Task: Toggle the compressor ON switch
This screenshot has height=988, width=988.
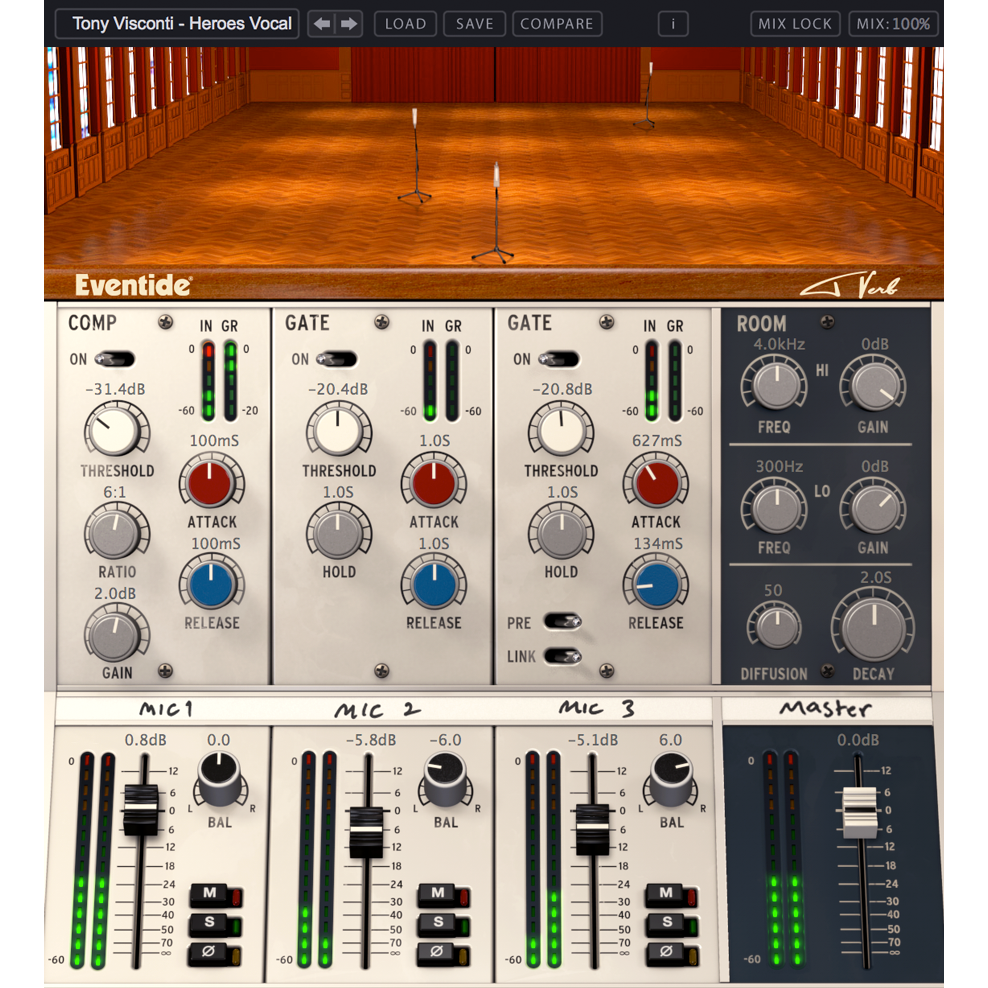Action: 117,359
